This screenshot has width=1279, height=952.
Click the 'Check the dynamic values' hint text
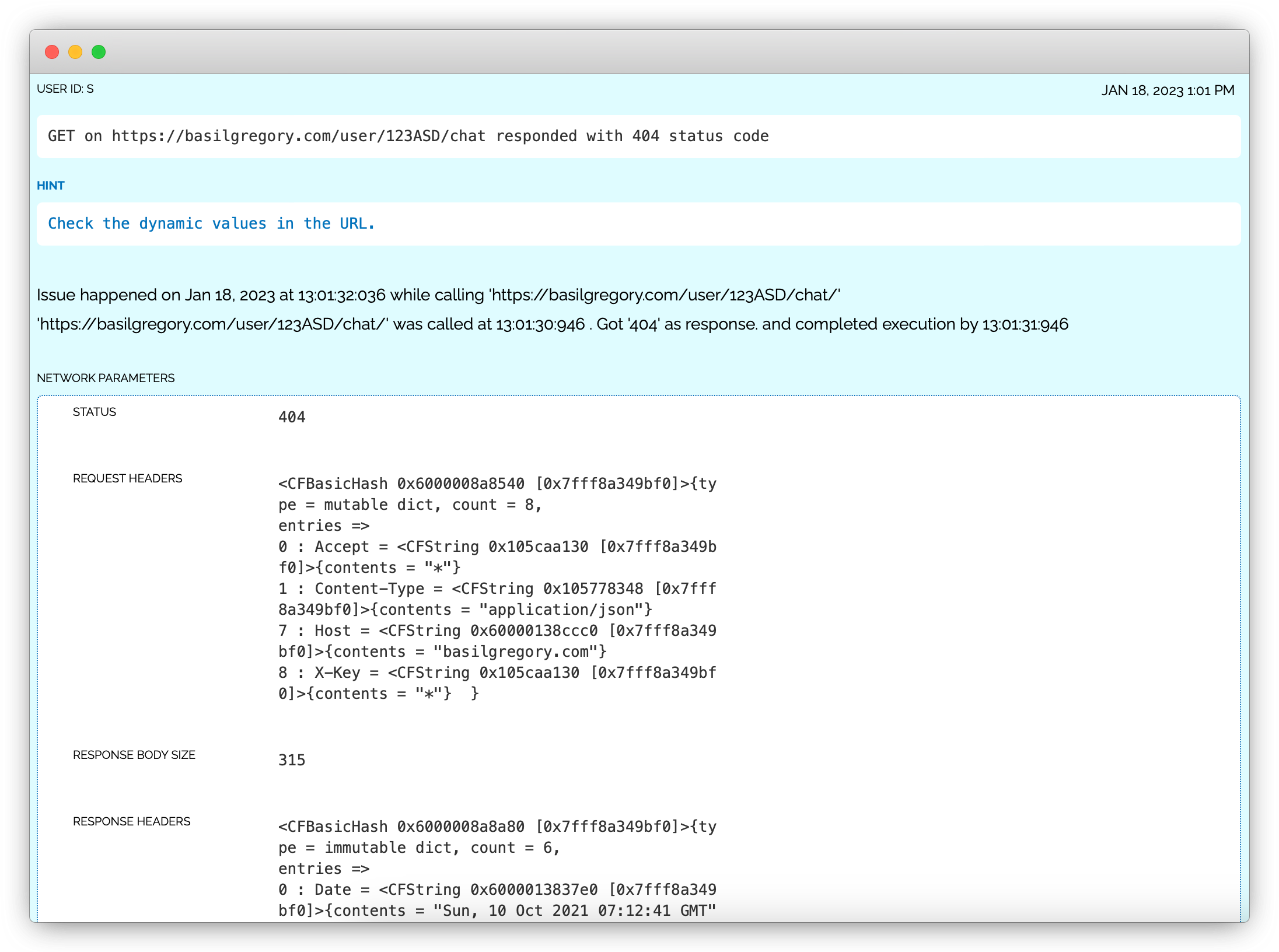(211, 223)
